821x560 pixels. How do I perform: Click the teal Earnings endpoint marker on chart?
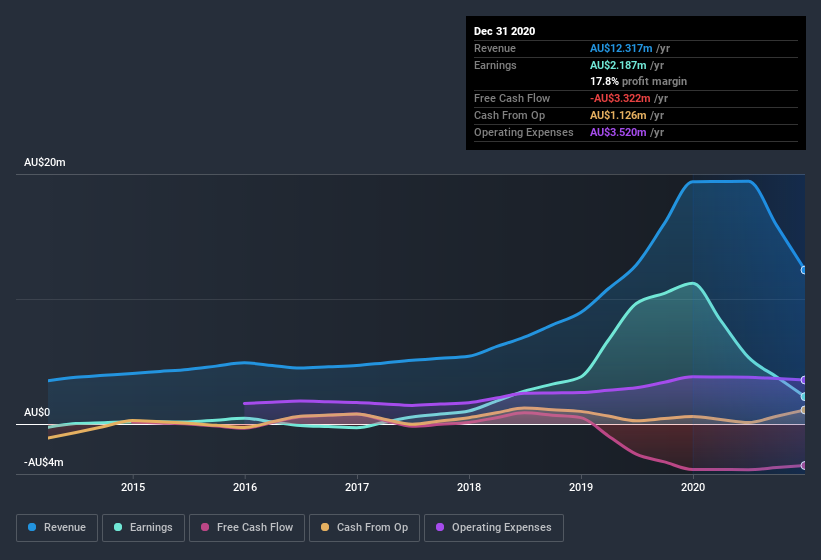pos(804,397)
